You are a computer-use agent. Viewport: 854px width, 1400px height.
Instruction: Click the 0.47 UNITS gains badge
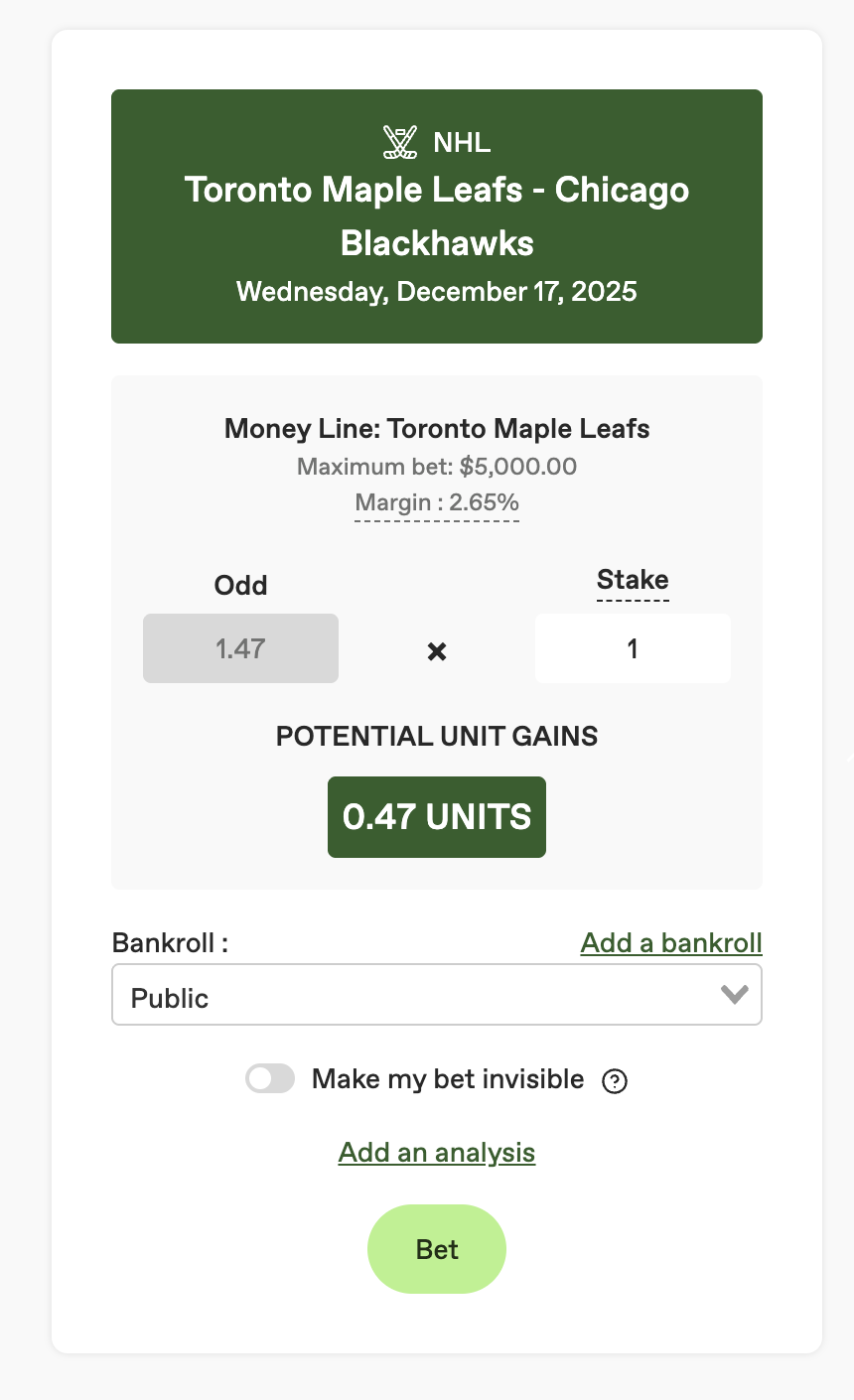click(437, 817)
